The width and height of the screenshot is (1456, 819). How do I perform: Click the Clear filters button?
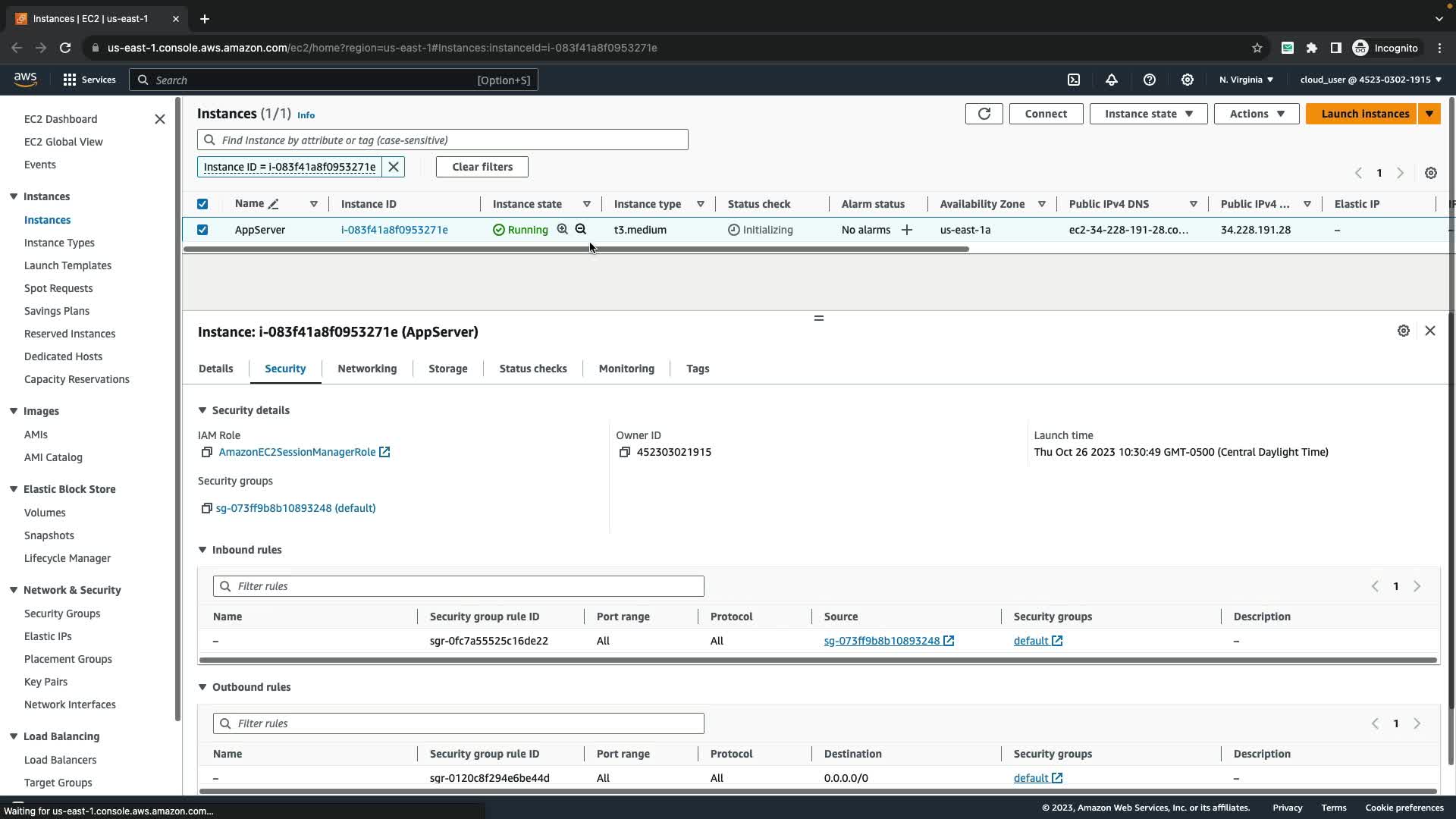(482, 167)
